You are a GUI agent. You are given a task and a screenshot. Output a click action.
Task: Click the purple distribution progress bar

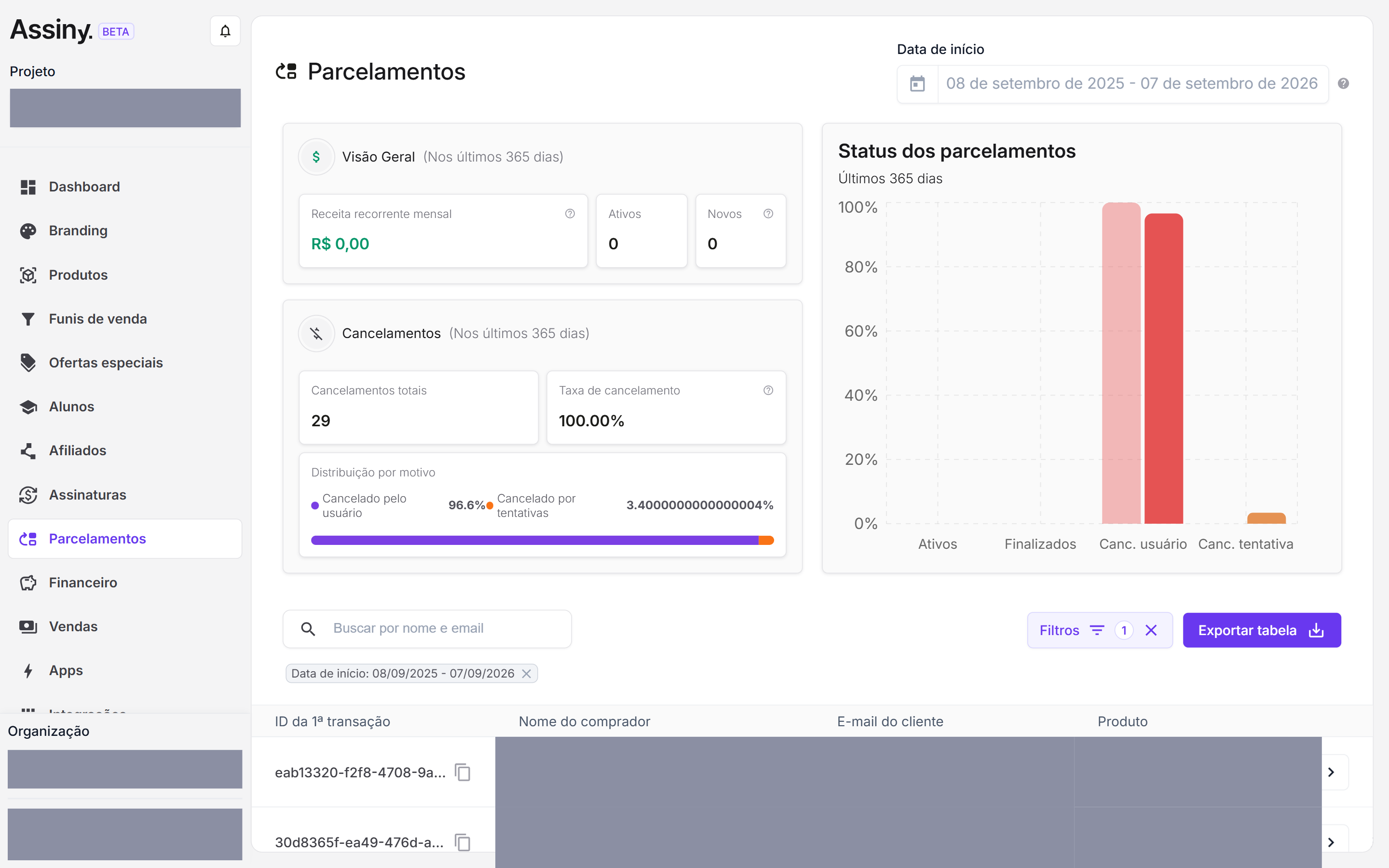534,540
